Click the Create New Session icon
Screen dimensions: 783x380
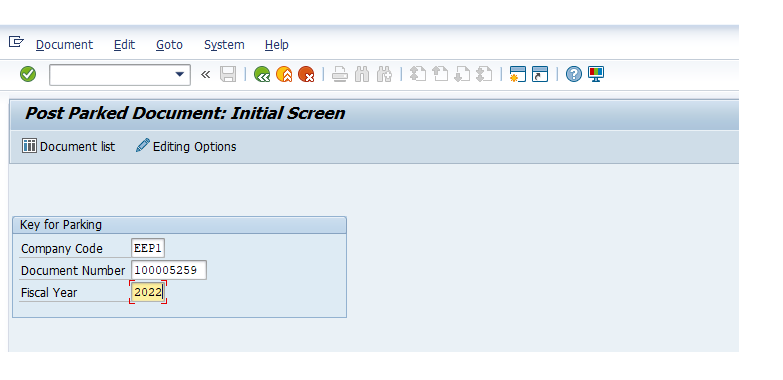pyautogui.click(x=517, y=74)
